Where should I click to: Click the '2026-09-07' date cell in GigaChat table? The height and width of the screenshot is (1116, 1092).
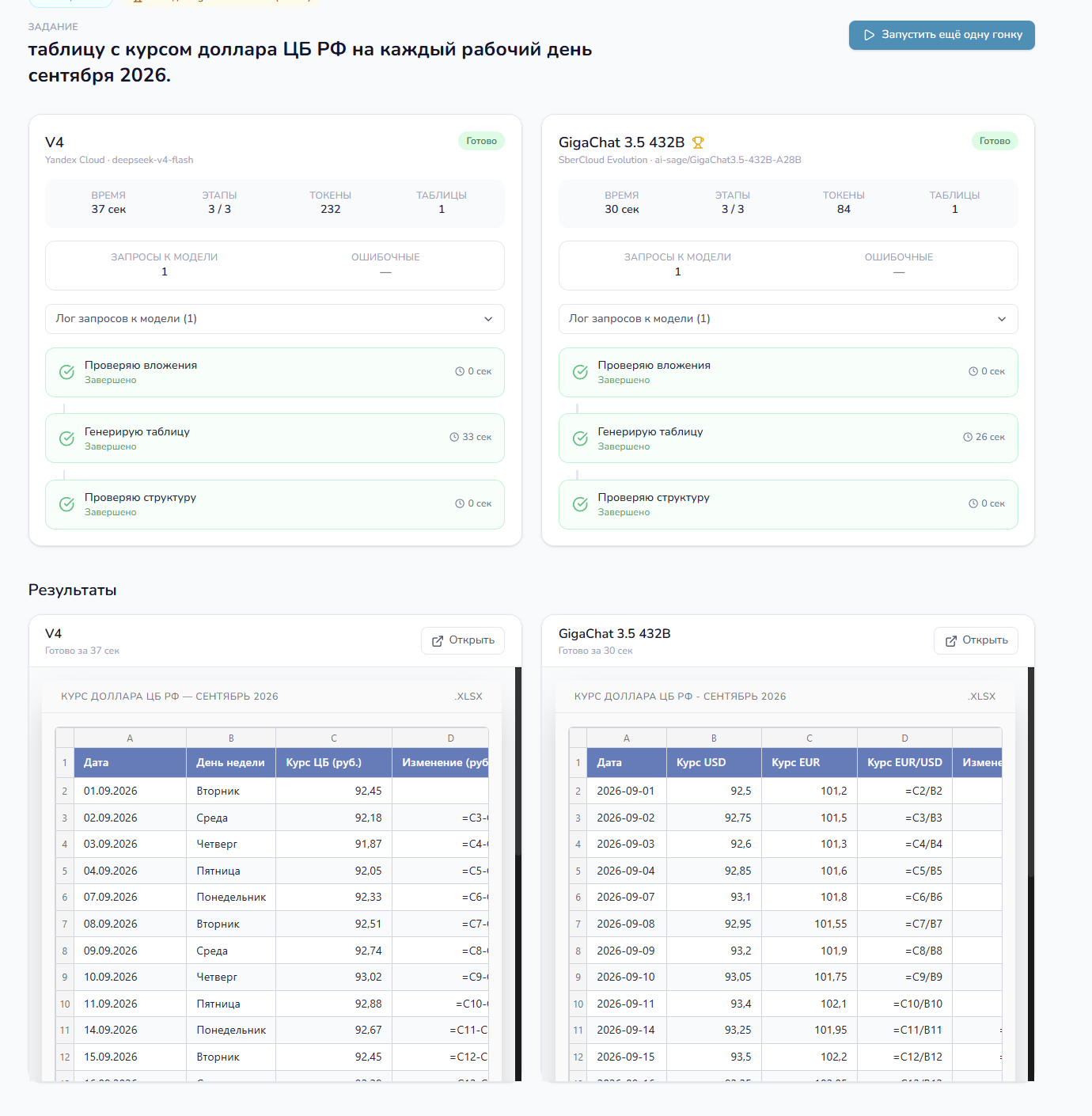627,897
